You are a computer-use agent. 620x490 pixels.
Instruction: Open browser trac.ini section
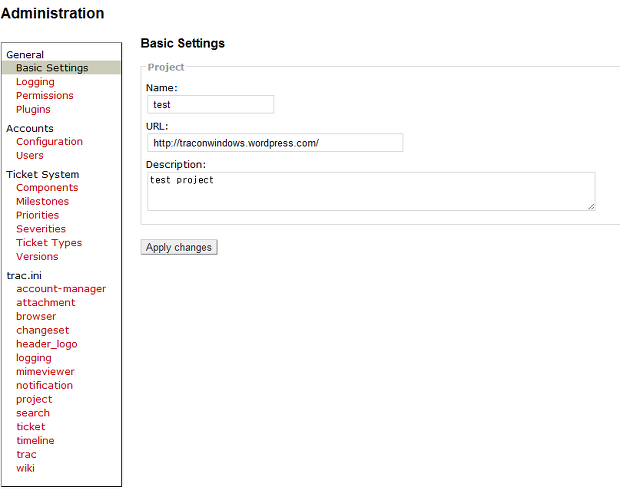point(36,316)
